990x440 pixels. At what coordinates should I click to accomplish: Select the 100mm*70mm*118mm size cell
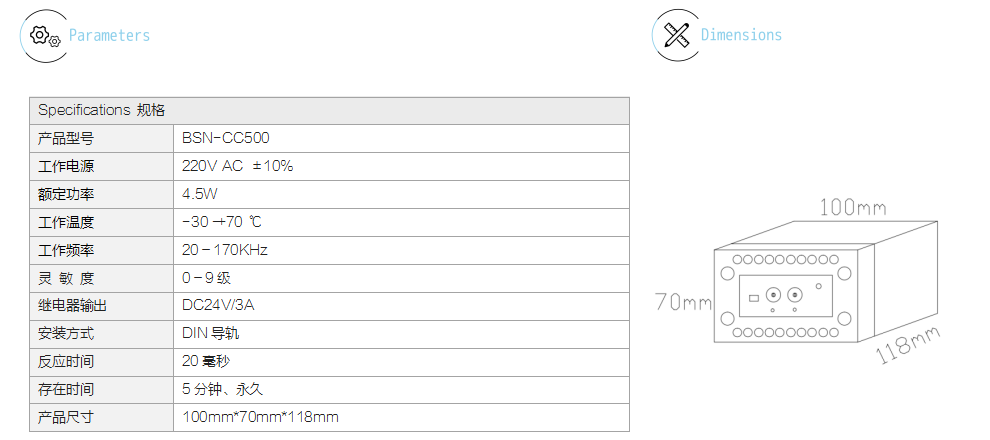pyautogui.click(x=402, y=417)
